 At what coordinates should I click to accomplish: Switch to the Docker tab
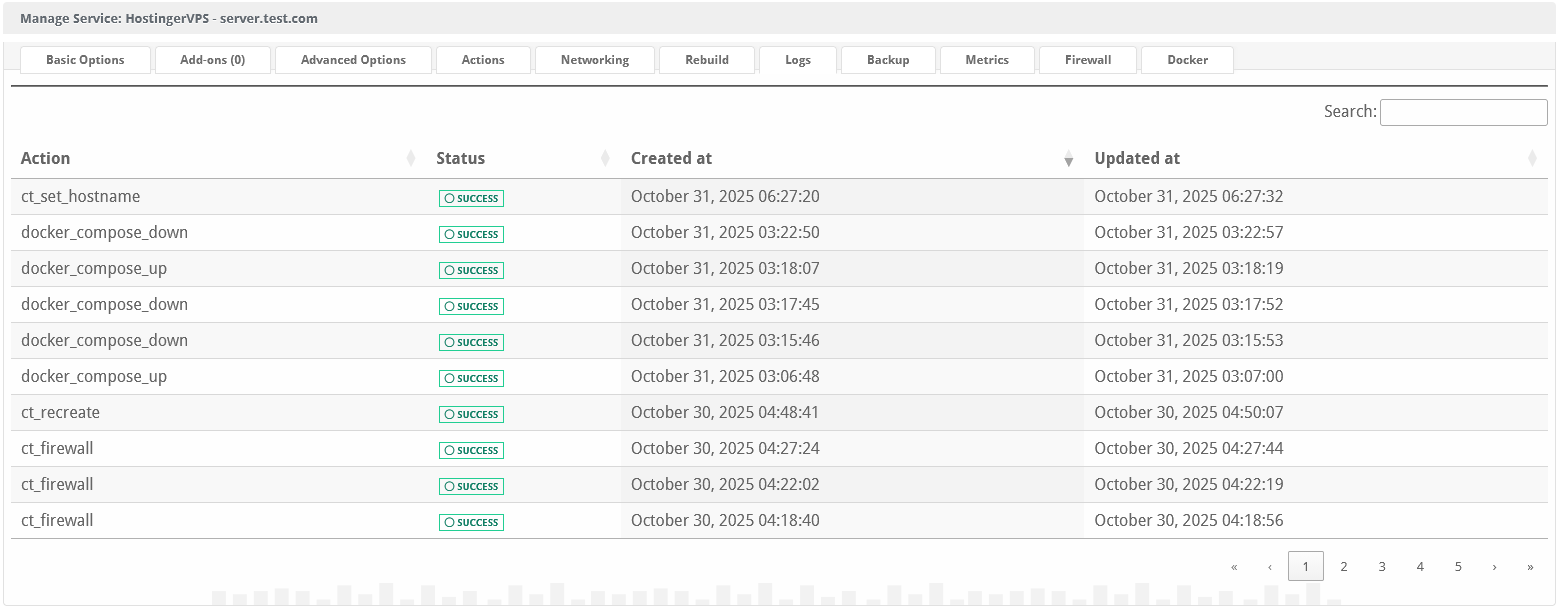pos(1187,59)
